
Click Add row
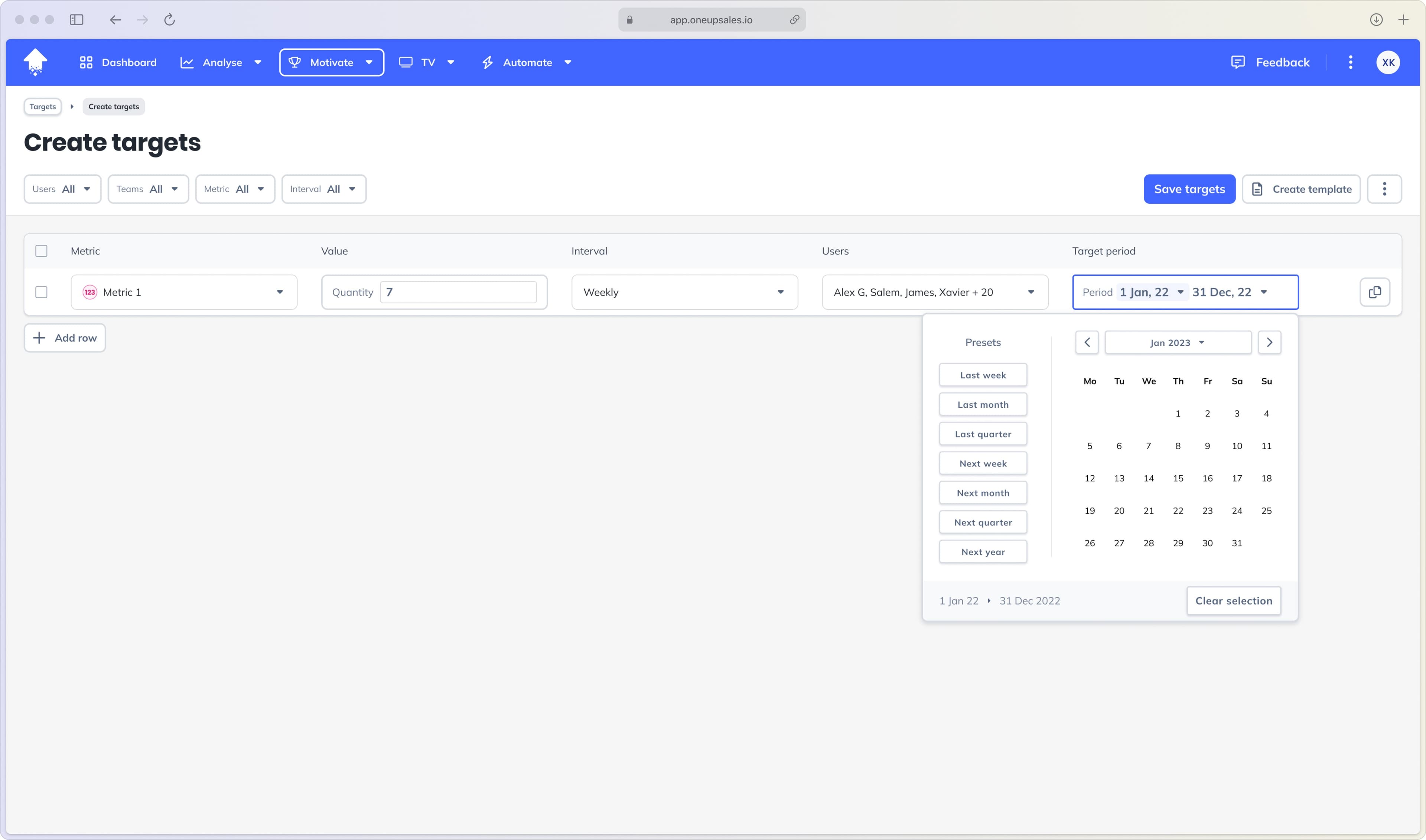tap(65, 338)
